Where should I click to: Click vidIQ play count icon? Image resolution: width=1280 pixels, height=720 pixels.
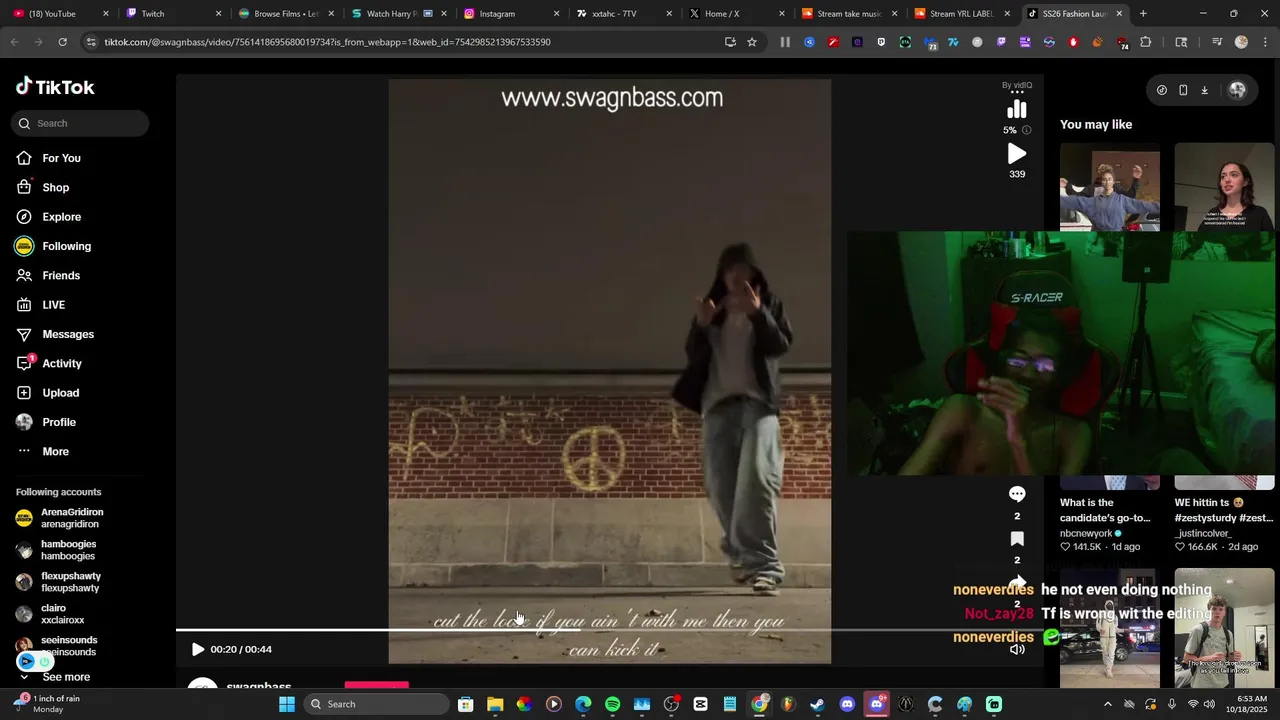point(1017,154)
